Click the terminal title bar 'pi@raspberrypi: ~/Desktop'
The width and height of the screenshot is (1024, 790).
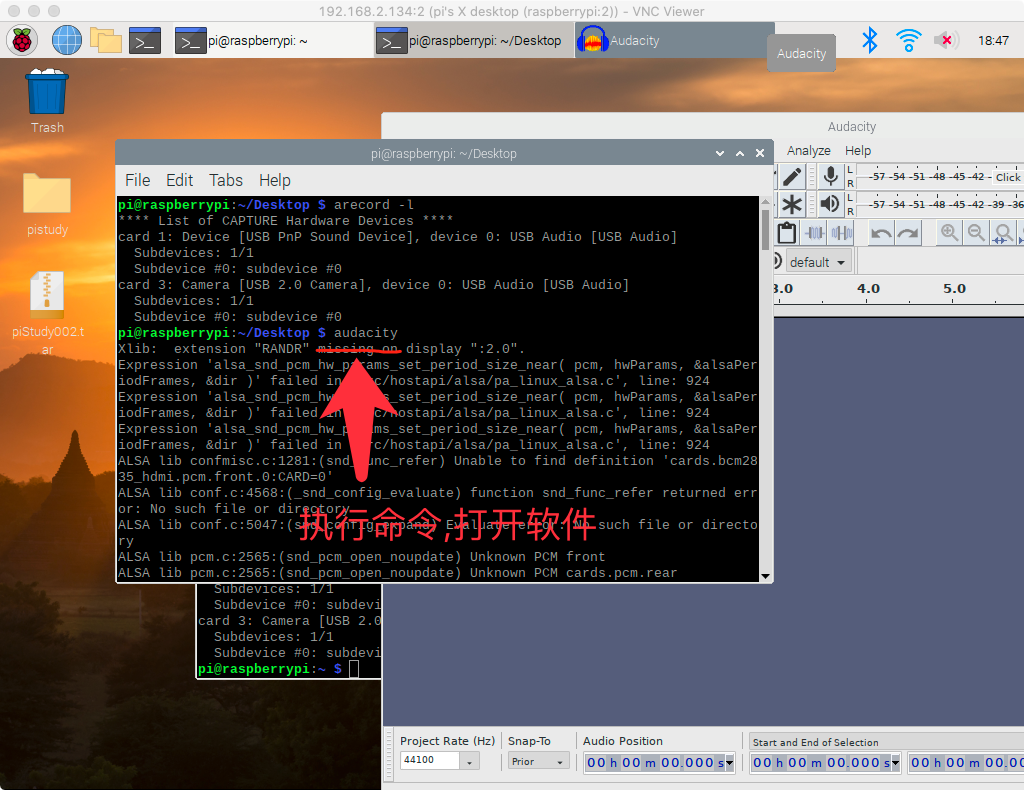443,153
